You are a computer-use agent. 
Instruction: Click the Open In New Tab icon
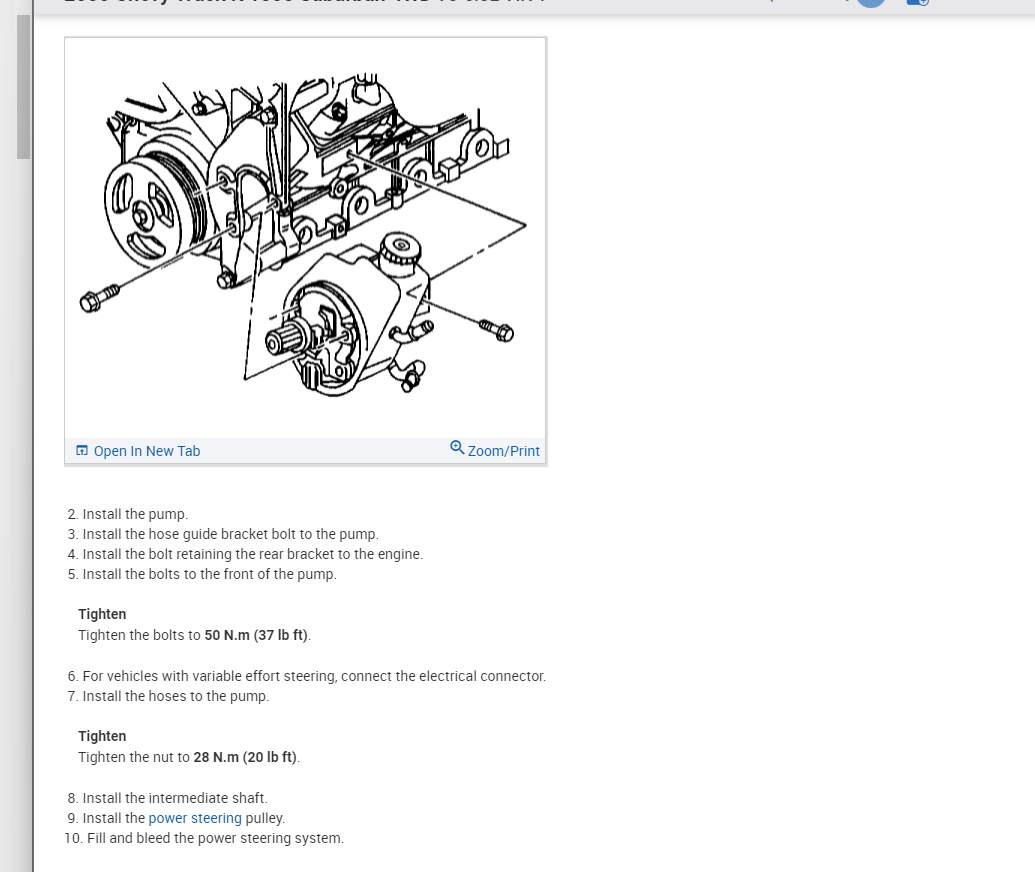[x=82, y=451]
